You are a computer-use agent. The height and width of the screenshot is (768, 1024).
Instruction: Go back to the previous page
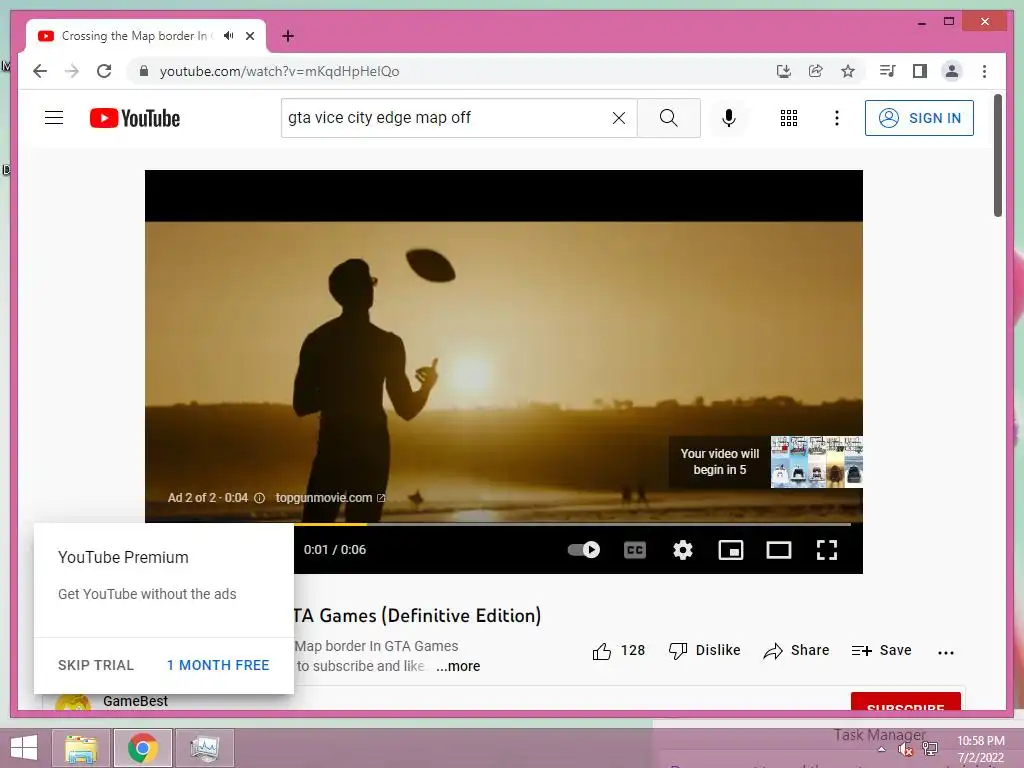click(40, 71)
